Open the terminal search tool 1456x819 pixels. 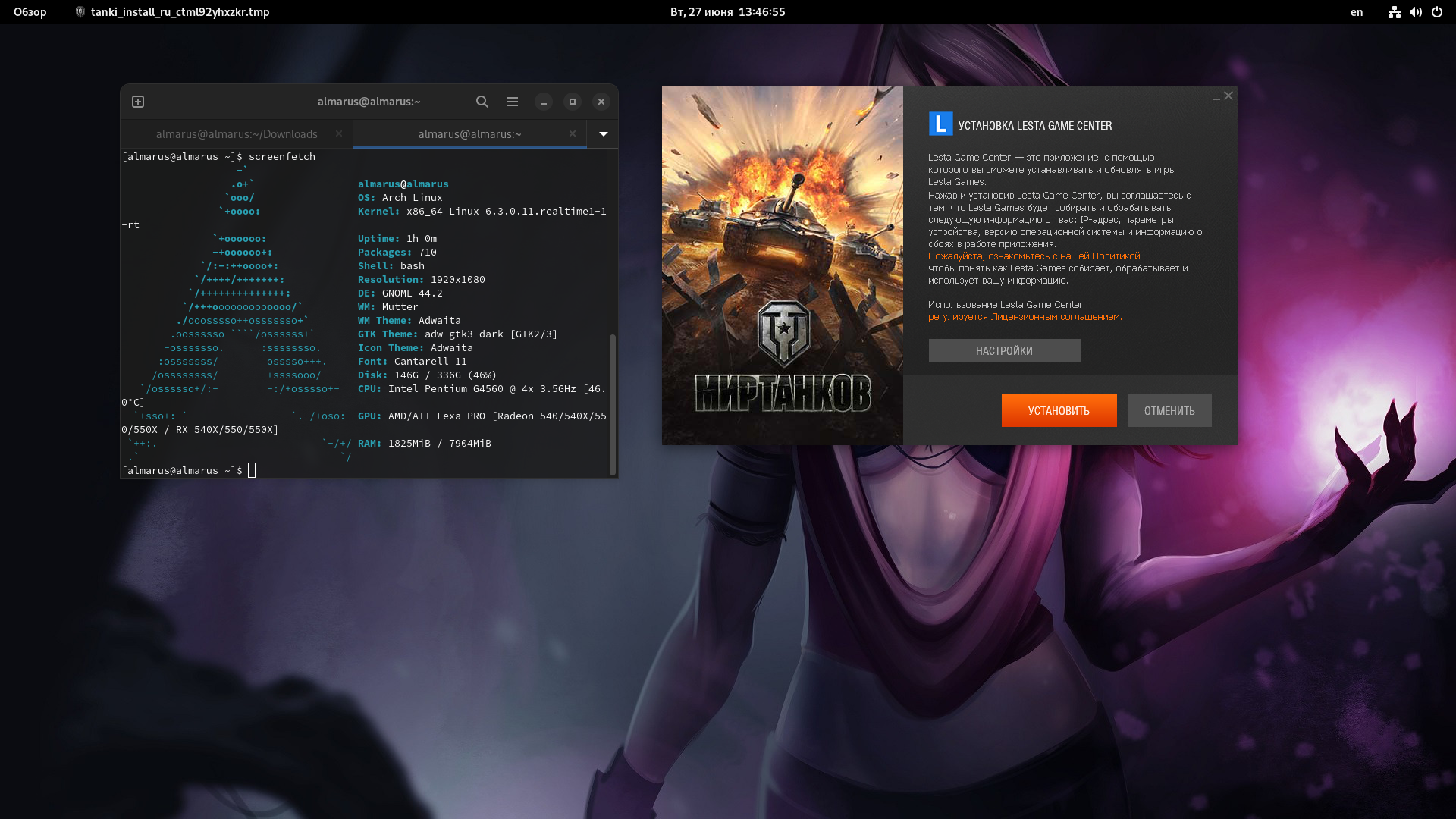[x=482, y=102]
